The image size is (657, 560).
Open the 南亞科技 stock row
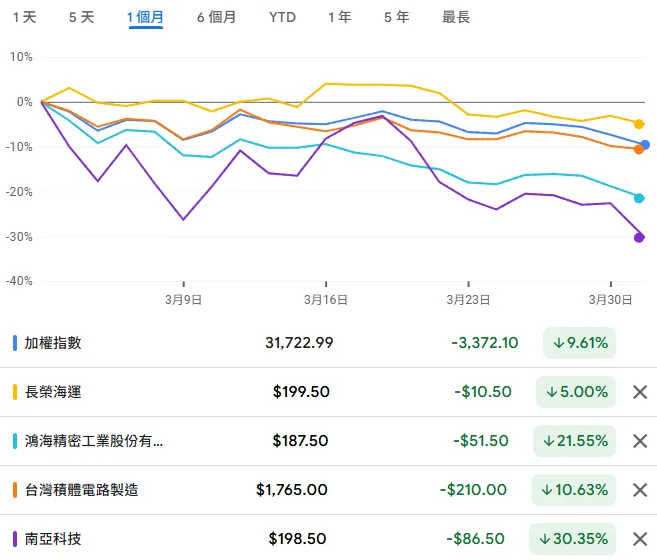[x=328, y=538]
